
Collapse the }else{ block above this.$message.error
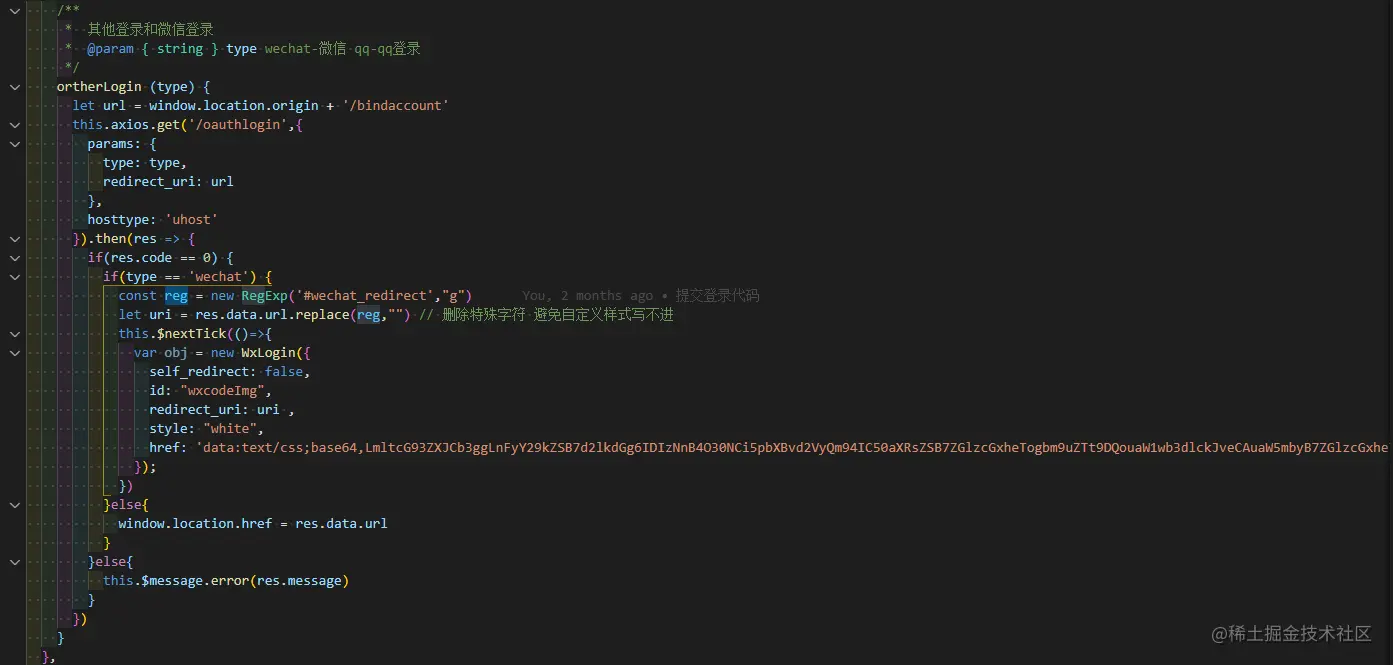[14, 561]
